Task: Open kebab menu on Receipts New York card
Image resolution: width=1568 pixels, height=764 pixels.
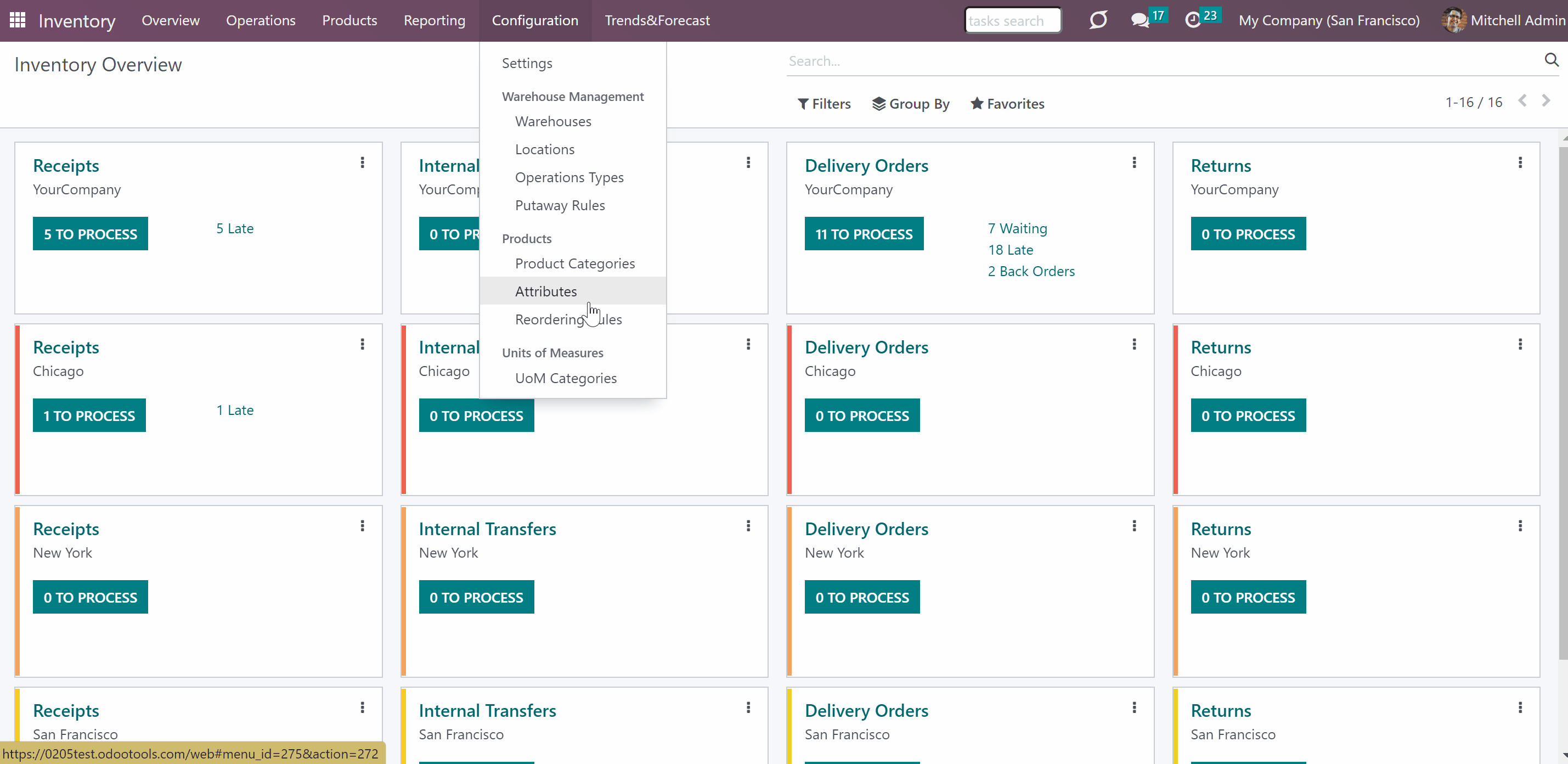Action: (x=362, y=526)
